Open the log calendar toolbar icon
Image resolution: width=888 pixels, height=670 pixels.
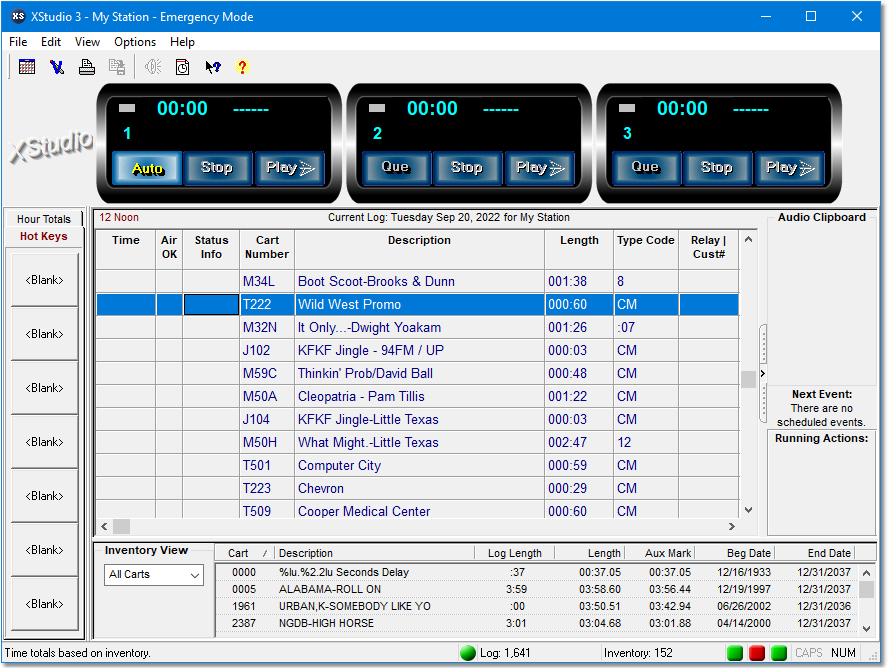click(27, 67)
